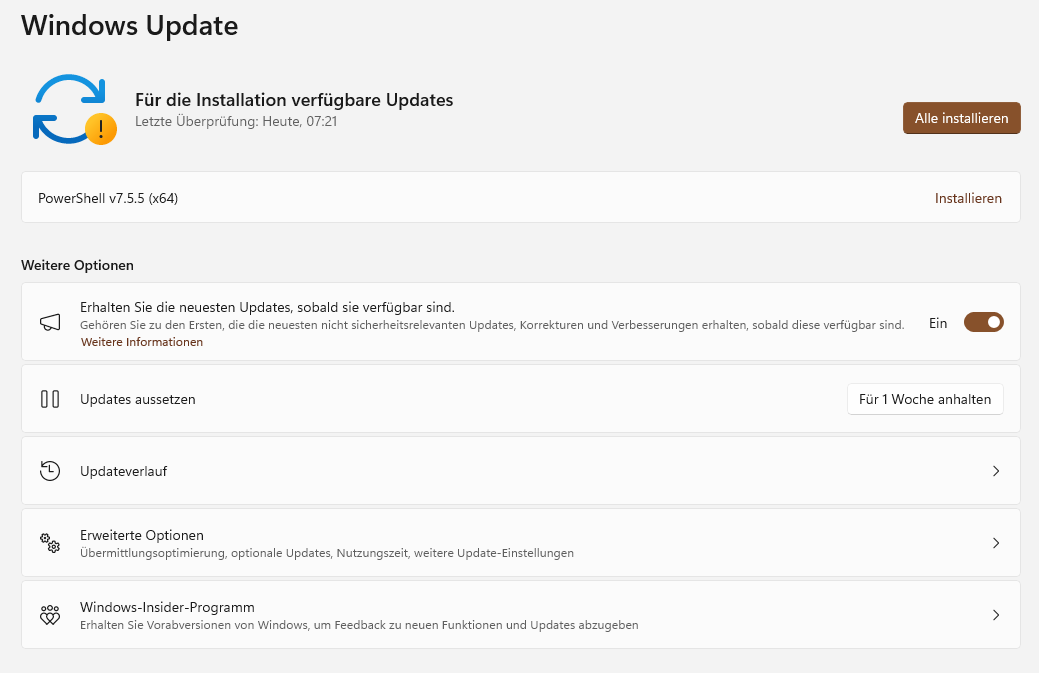Disable the get latest updates toggle

983,322
